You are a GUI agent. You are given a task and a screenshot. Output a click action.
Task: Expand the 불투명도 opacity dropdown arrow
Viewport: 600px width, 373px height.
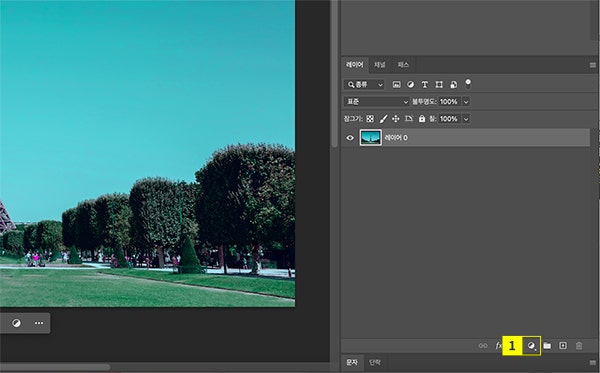click(x=466, y=102)
